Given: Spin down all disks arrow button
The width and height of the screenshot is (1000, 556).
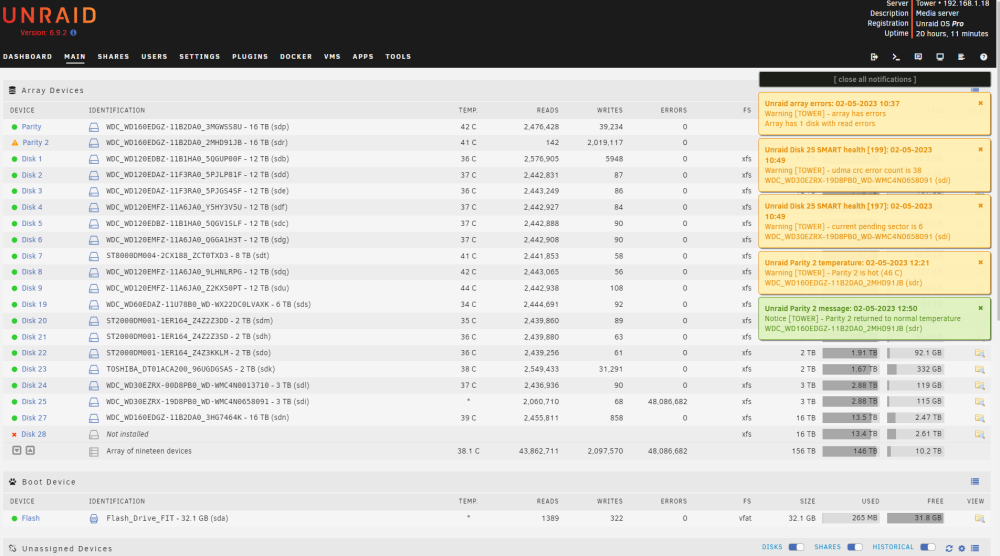Looking at the screenshot, I should tap(17, 450).
